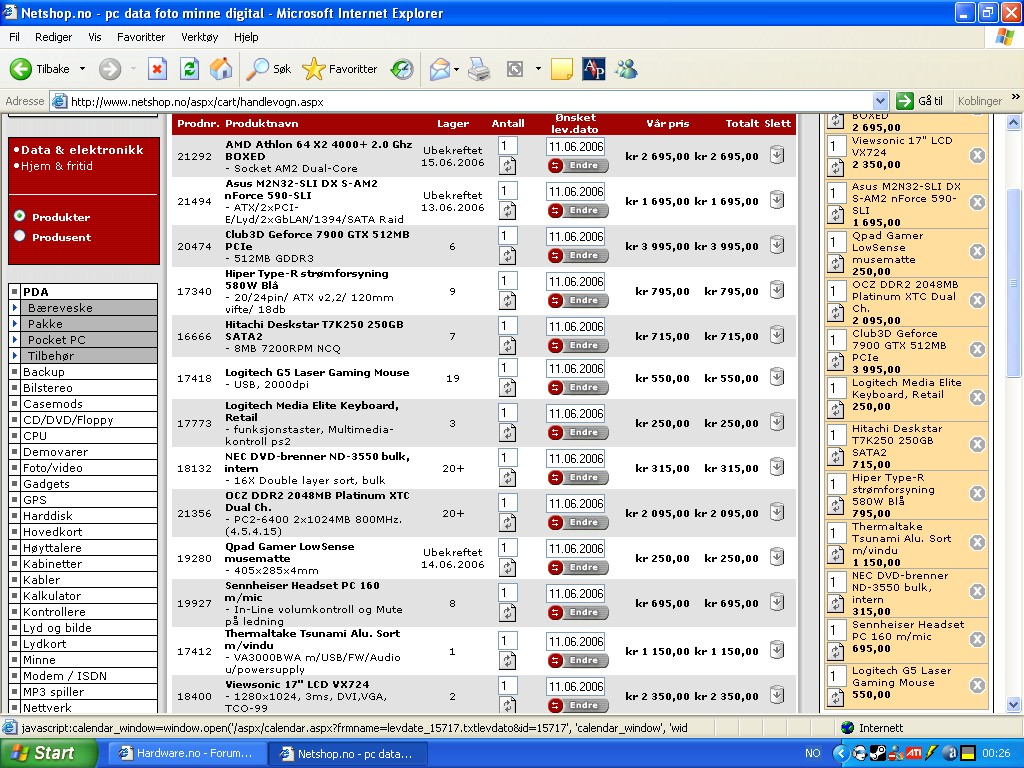Go to the Home page via the house icon
Viewport: 1024px width, 768px height.
[x=221, y=69]
